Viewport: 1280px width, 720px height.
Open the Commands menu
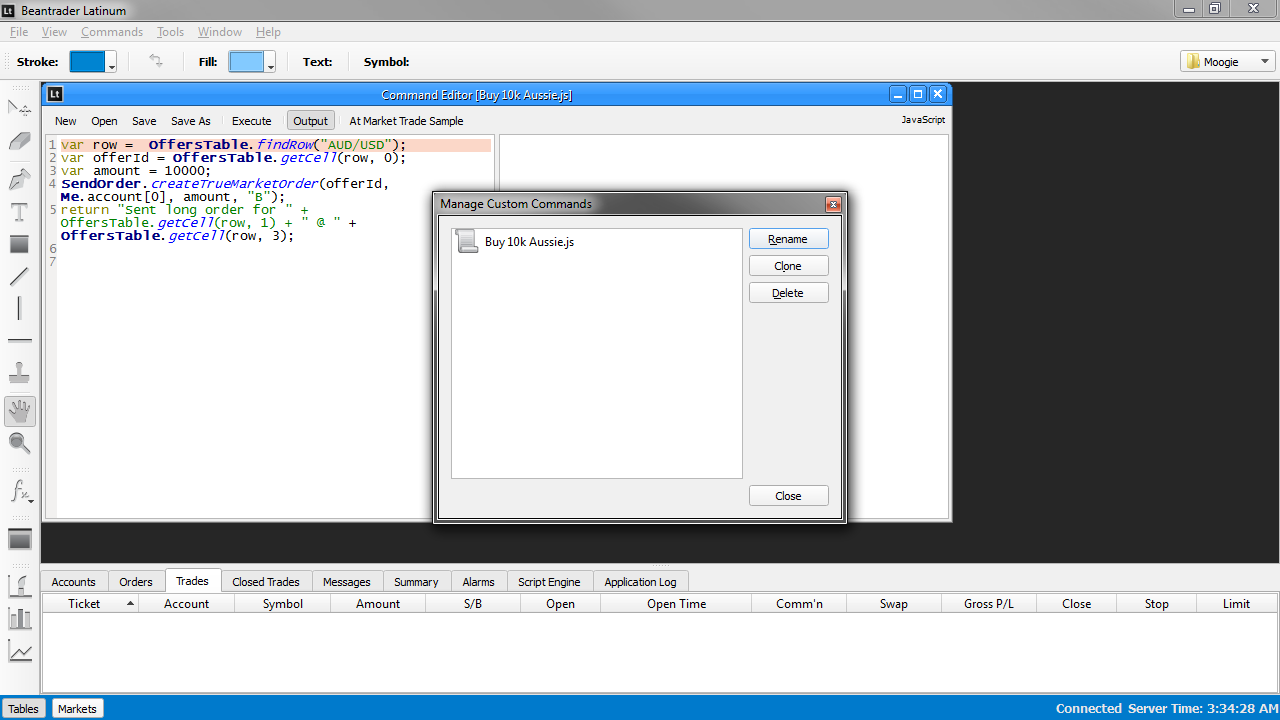(x=112, y=32)
